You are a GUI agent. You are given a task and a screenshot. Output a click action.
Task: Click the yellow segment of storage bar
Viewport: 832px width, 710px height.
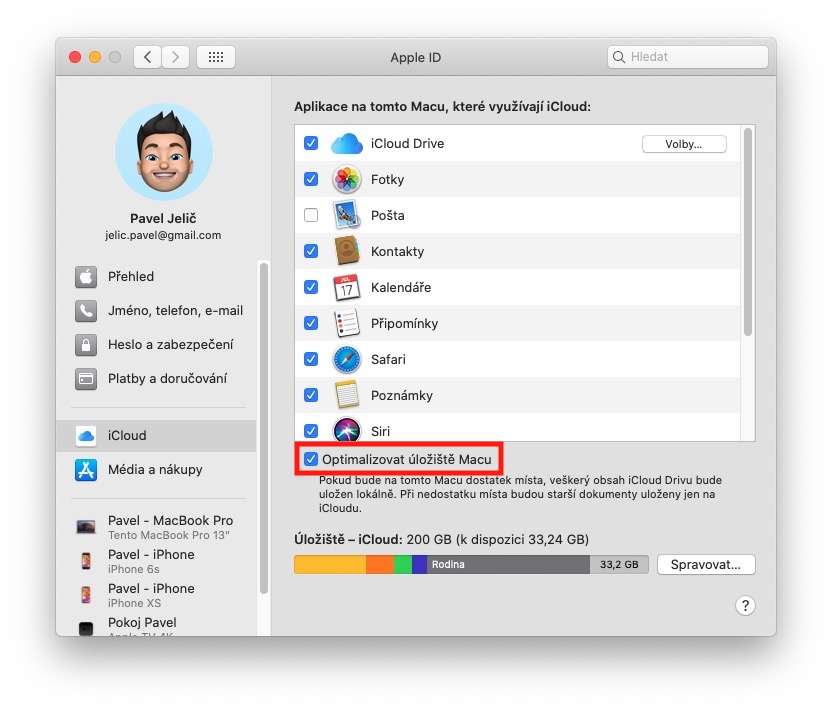click(x=330, y=565)
